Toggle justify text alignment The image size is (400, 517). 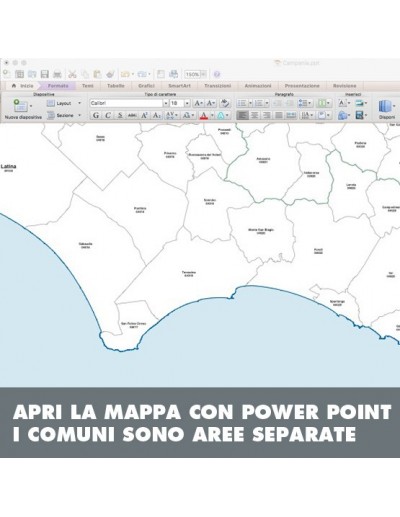click(279, 115)
